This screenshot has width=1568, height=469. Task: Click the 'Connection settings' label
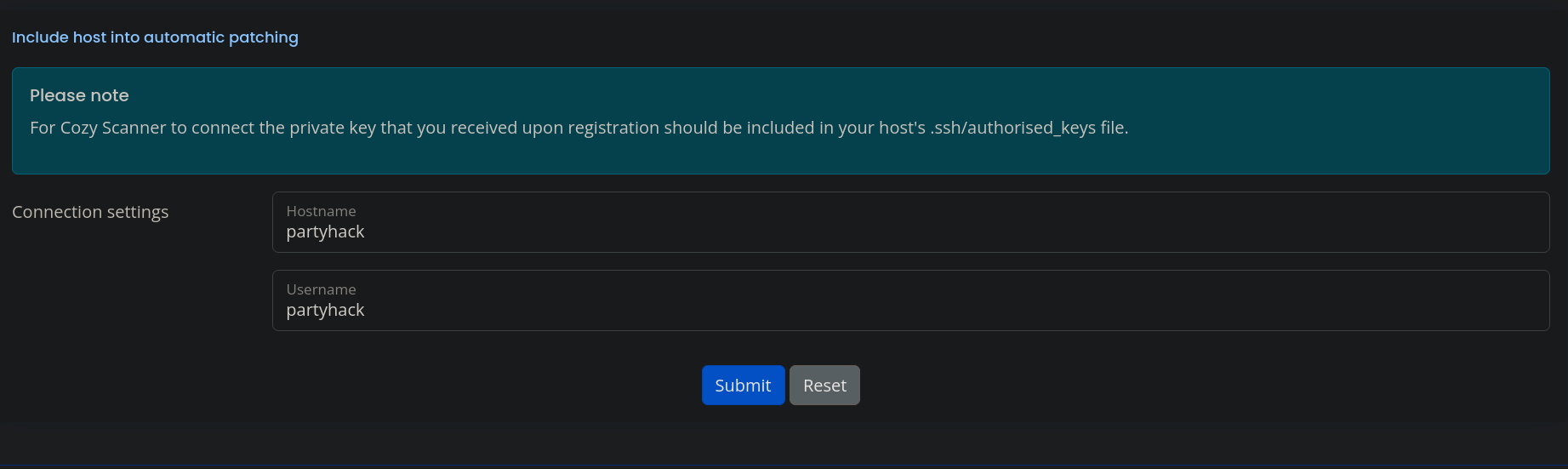[x=90, y=212]
